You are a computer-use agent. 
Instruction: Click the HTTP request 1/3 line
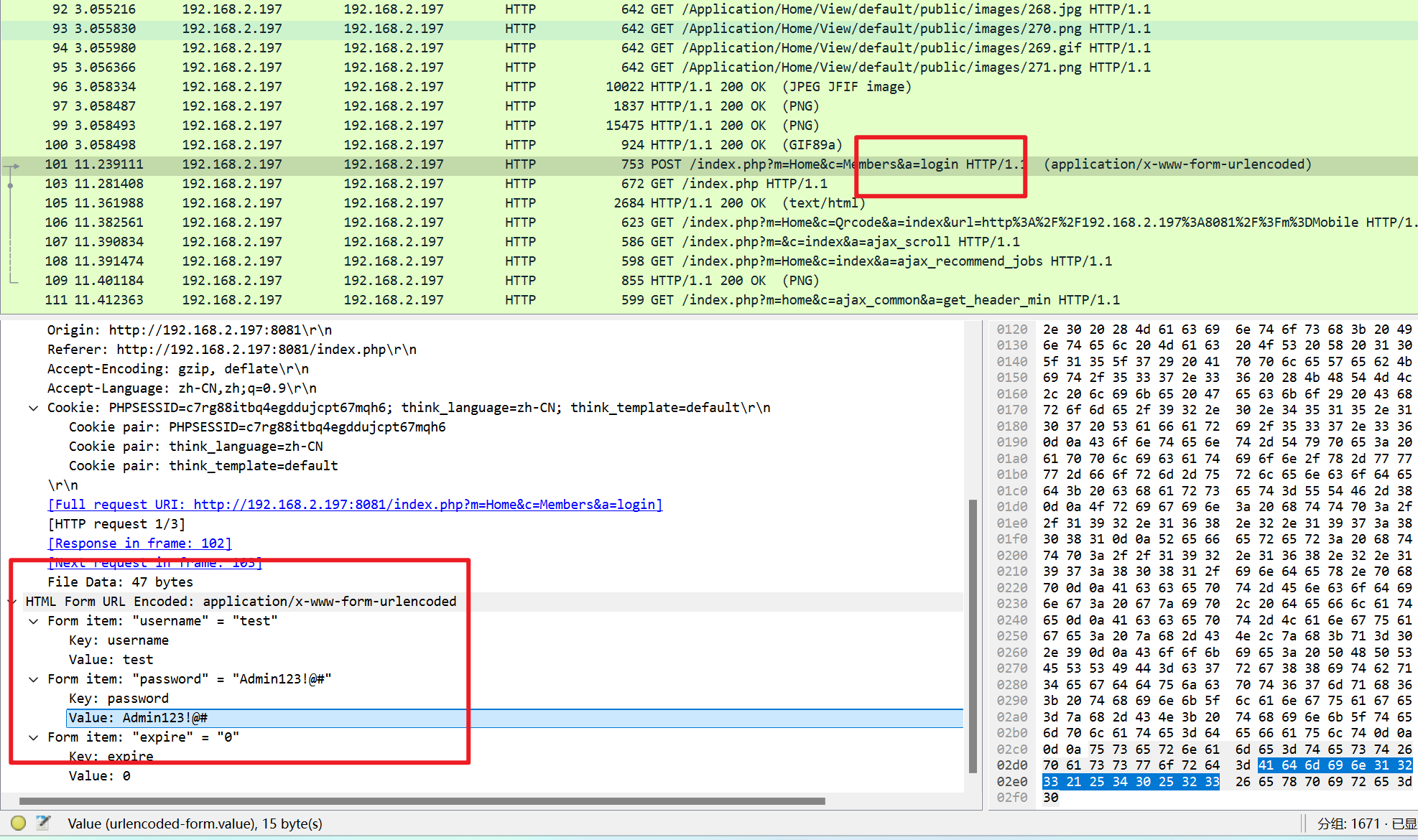(x=116, y=524)
